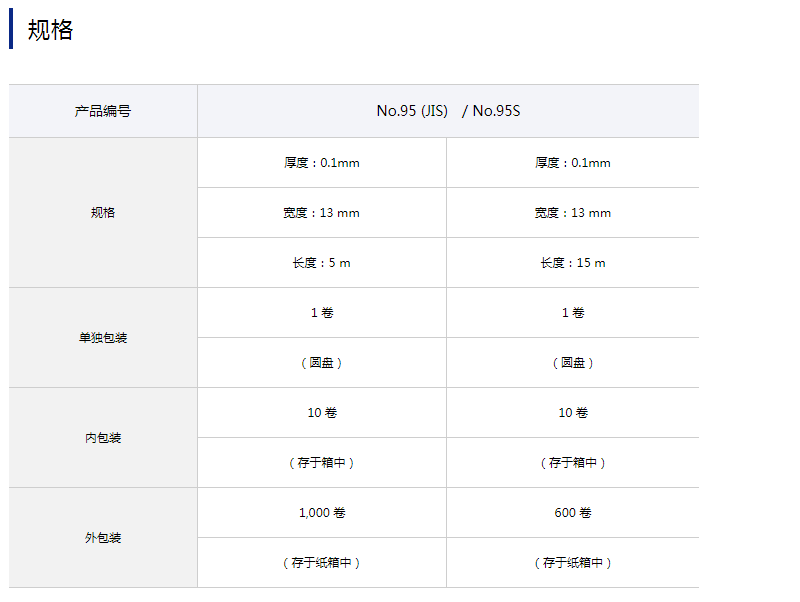Select 宽度：13 mm in the 5 m column

click(322, 213)
